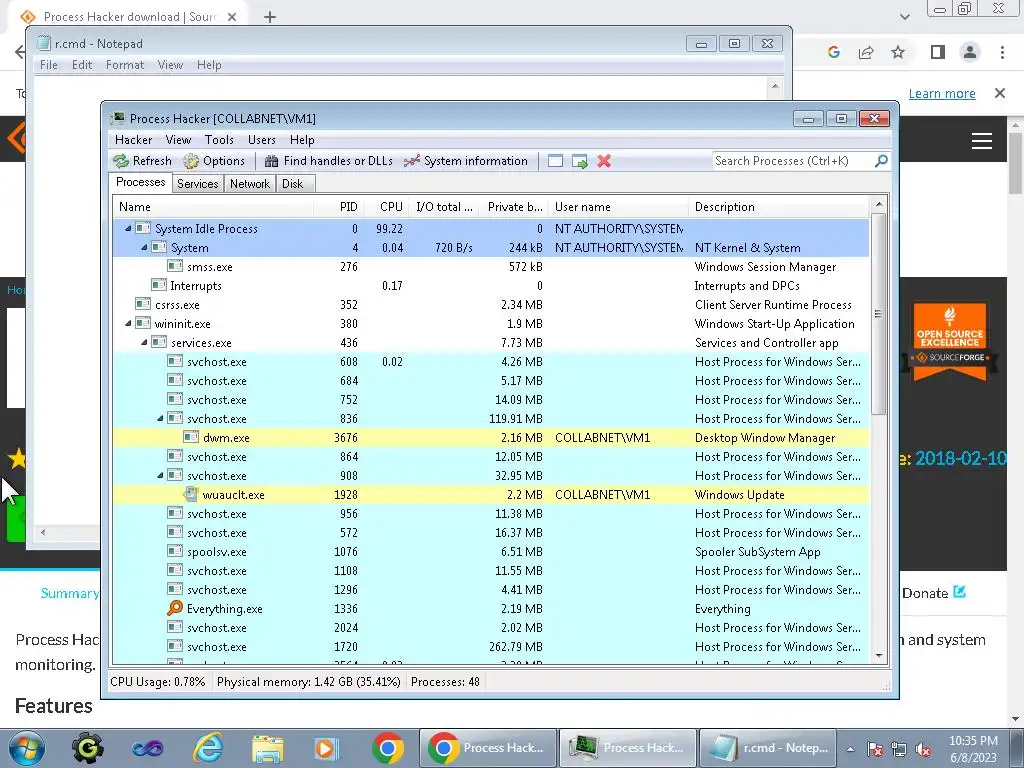
Task: Open the Summary tab on SourceForge page
Action: pos(69,593)
